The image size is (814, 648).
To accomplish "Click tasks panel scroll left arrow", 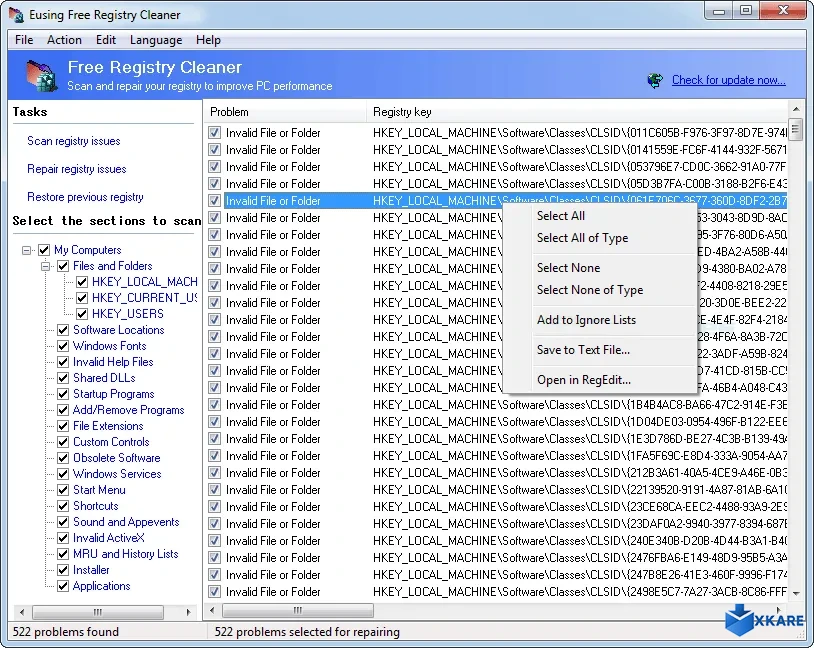I will [x=21, y=612].
